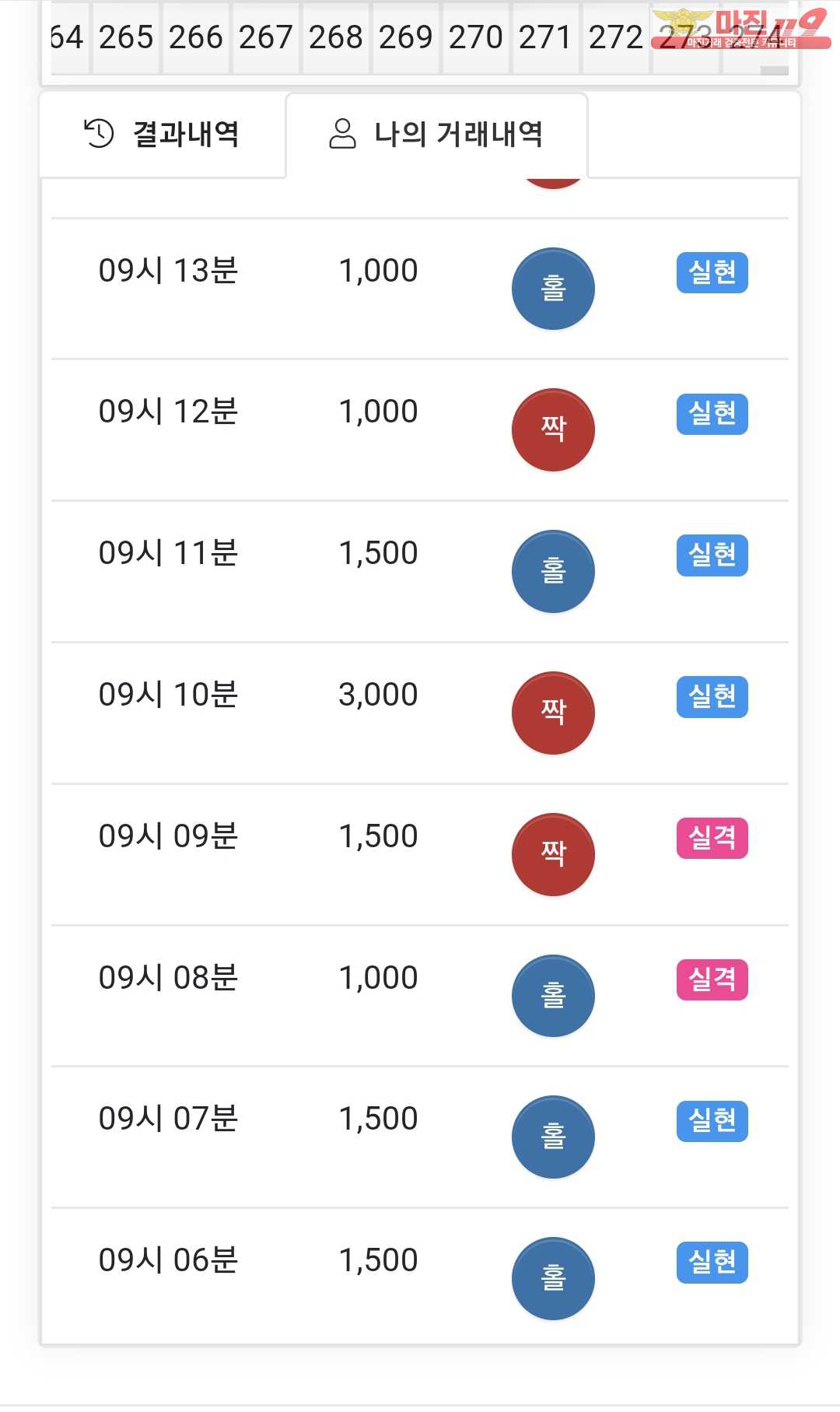Select round number 268 in the strip

click(336, 37)
